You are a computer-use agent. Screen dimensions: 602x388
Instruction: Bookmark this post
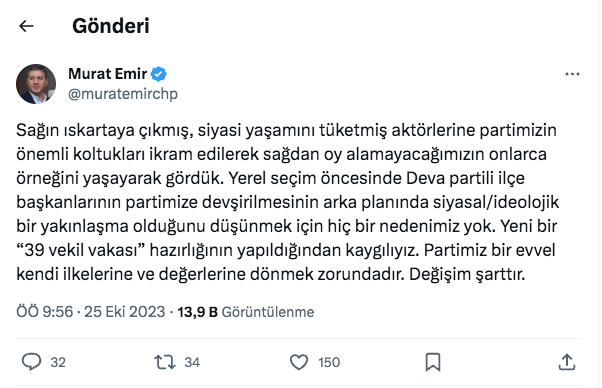(x=433, y=362)
